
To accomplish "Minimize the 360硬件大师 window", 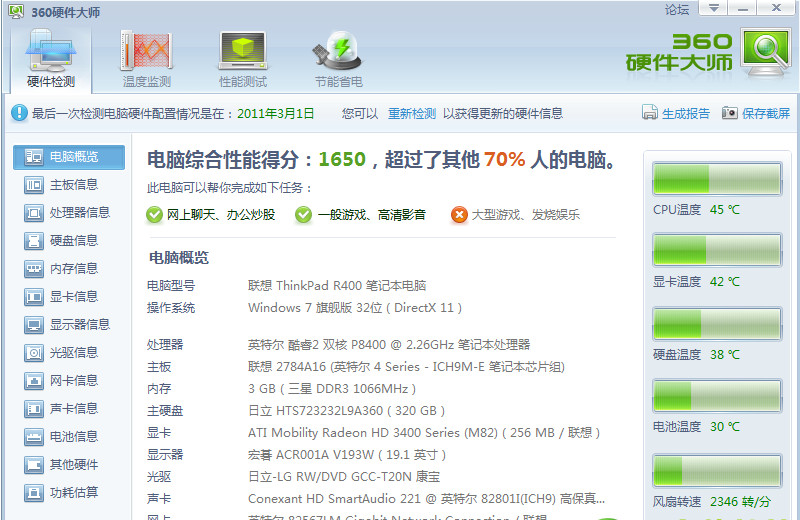I will point(743,8).
